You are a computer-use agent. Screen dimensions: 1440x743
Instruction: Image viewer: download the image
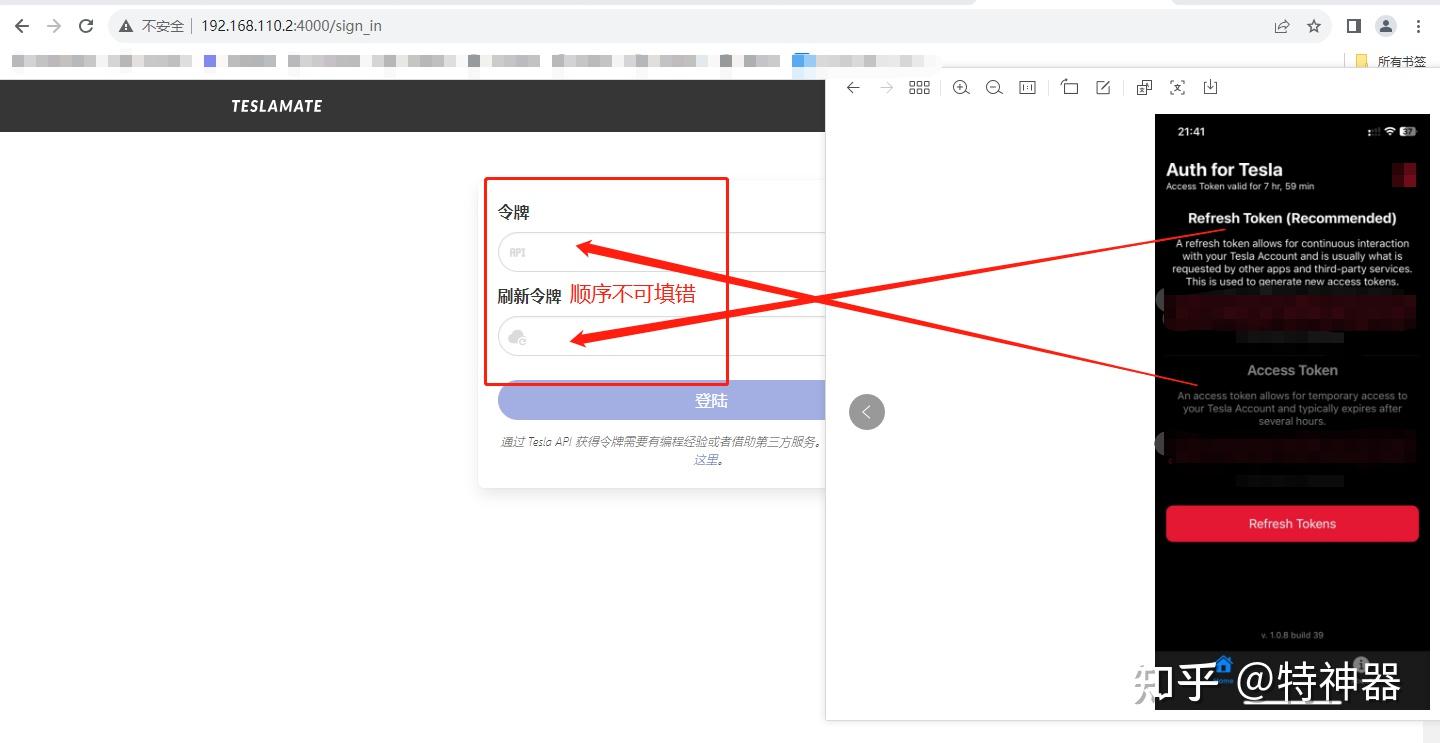1210,88
